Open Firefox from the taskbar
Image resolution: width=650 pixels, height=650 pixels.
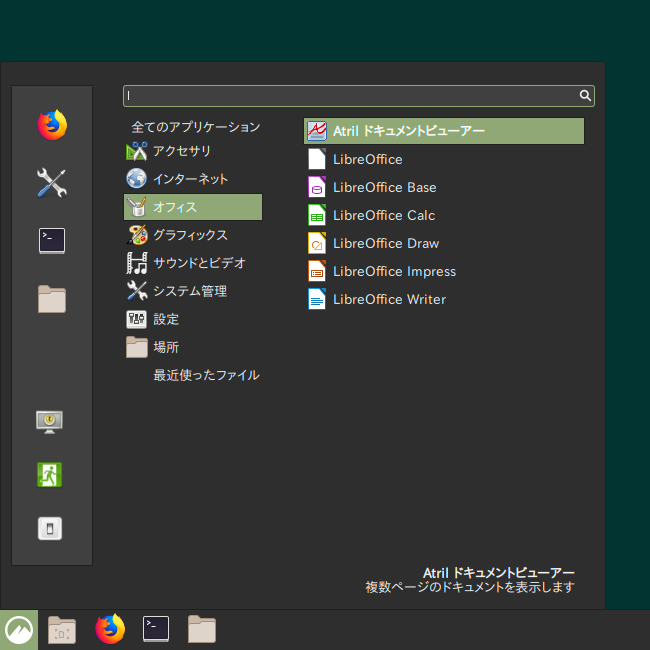[110, 629]
